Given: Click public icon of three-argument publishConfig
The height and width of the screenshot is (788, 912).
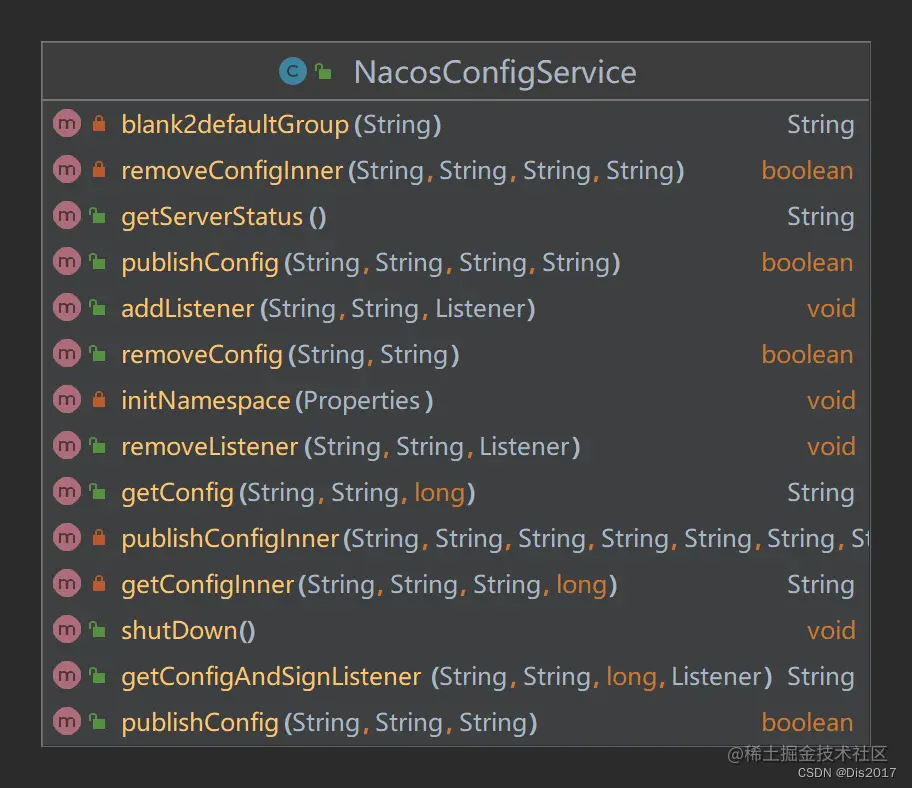Looking at the screenshot, I should pos(97,721).
